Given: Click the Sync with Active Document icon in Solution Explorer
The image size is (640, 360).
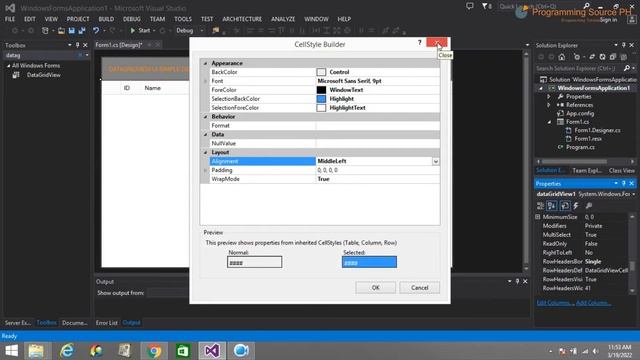Looking at the screenshot, I should click(x=592, y=57).
